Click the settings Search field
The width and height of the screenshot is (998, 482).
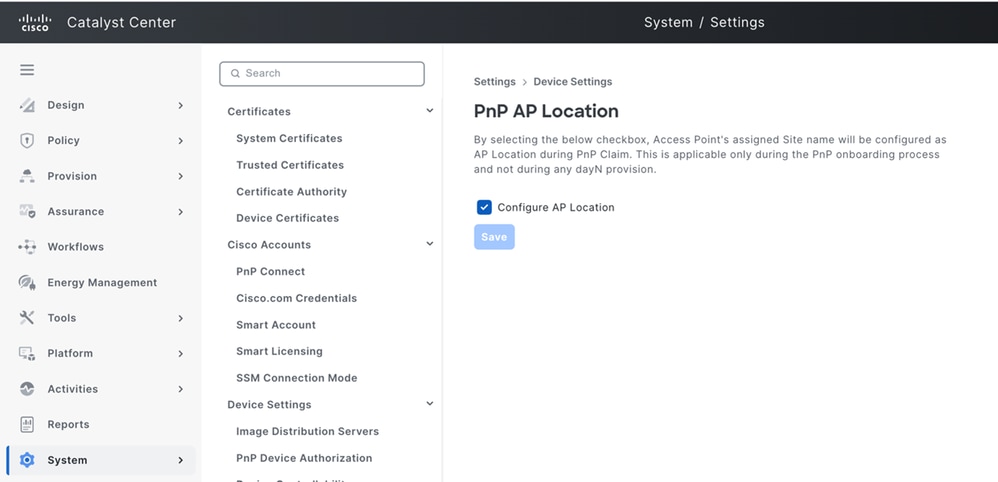322,74
